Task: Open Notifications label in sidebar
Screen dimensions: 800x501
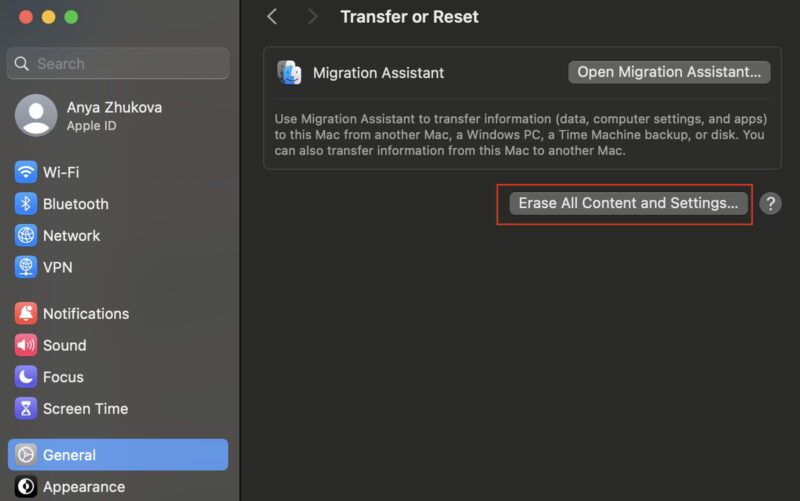Action: pos(86,314)
